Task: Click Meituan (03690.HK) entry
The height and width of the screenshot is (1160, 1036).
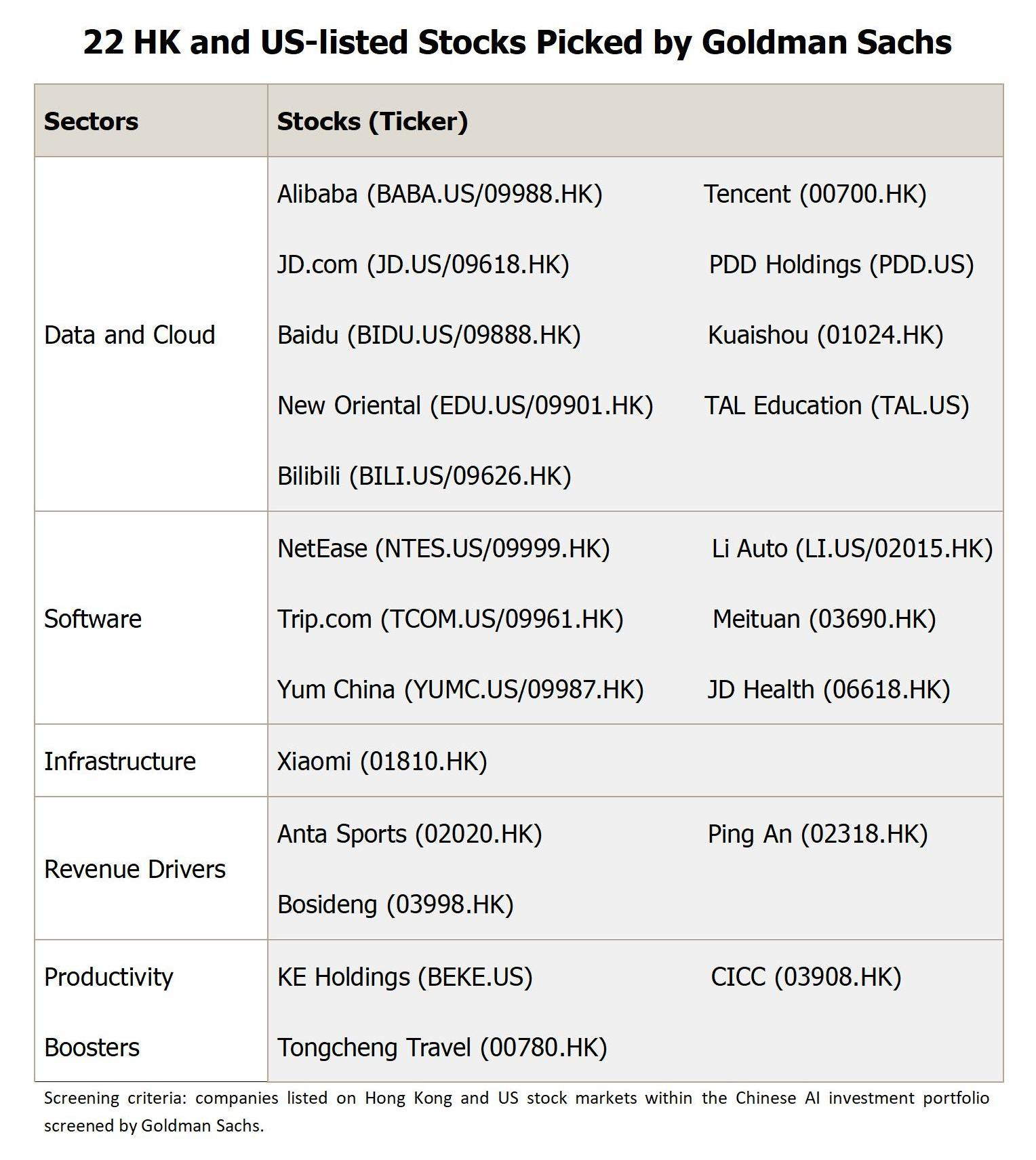Action: [x=824, y=620]
